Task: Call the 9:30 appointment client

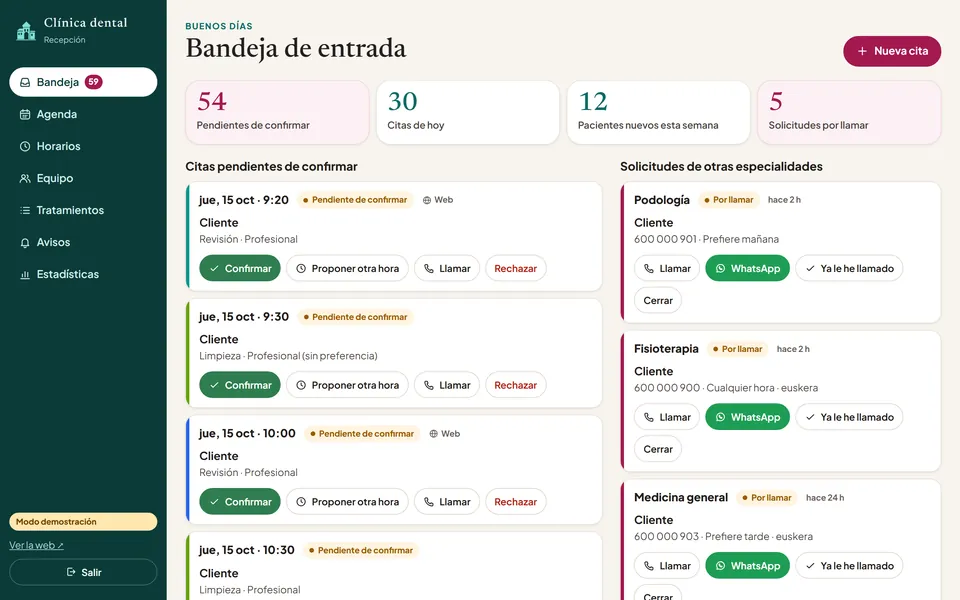Action: (447, 385)
